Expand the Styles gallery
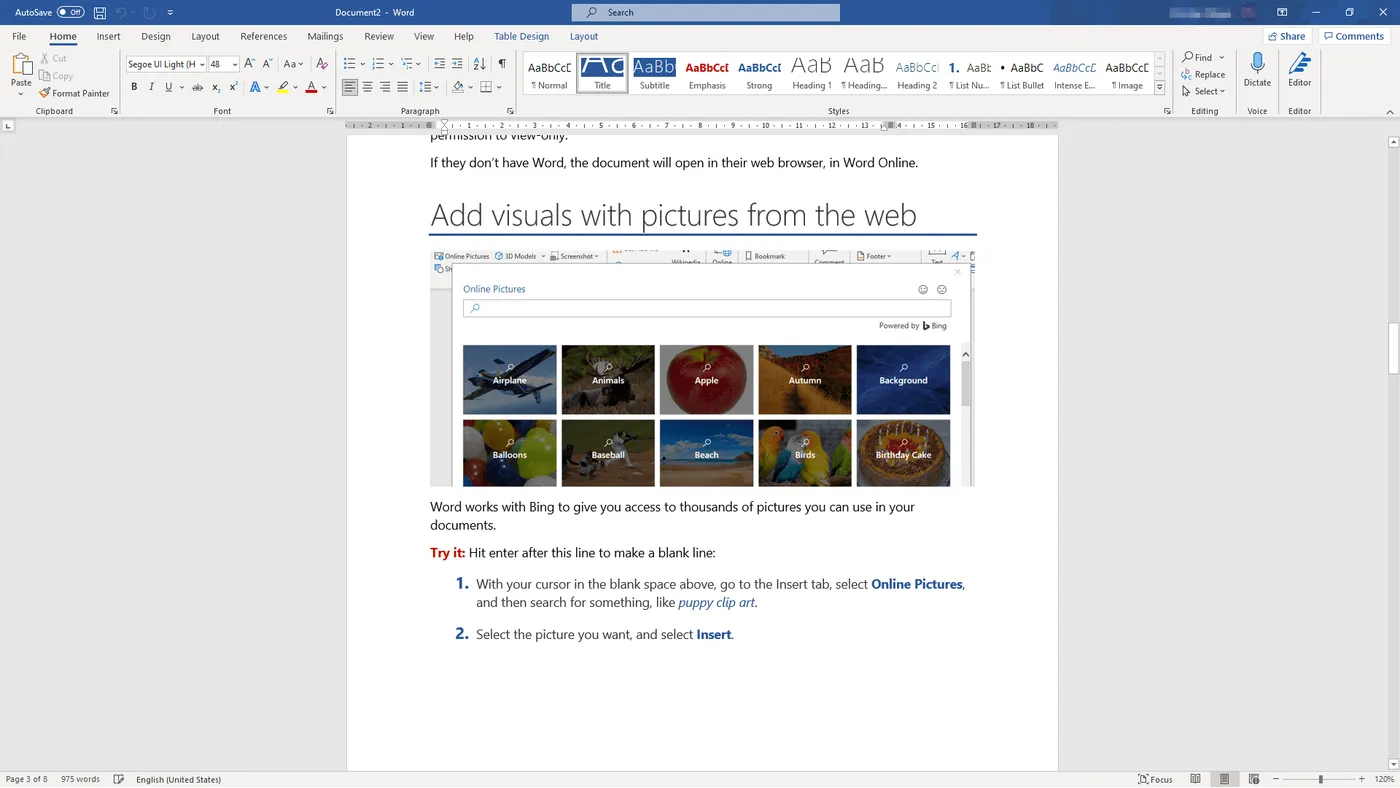The height and width of the screenshot is (788, 1400). click(x=1160, y=88)
